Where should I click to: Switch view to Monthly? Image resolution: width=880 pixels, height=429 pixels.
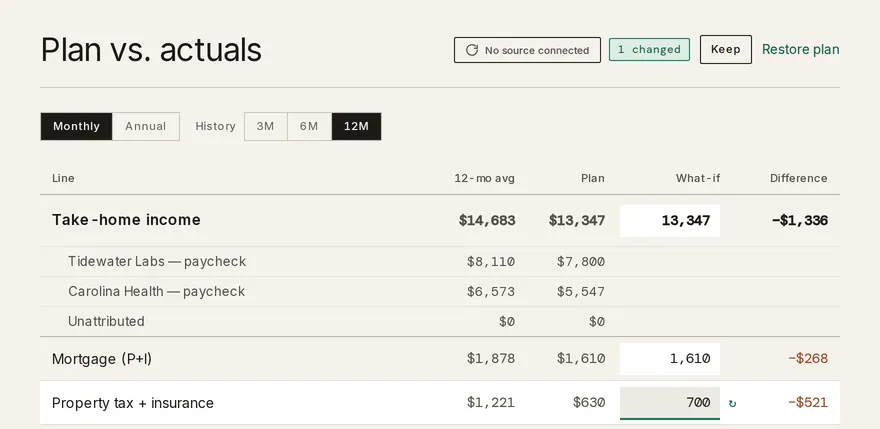pos(76,126)
